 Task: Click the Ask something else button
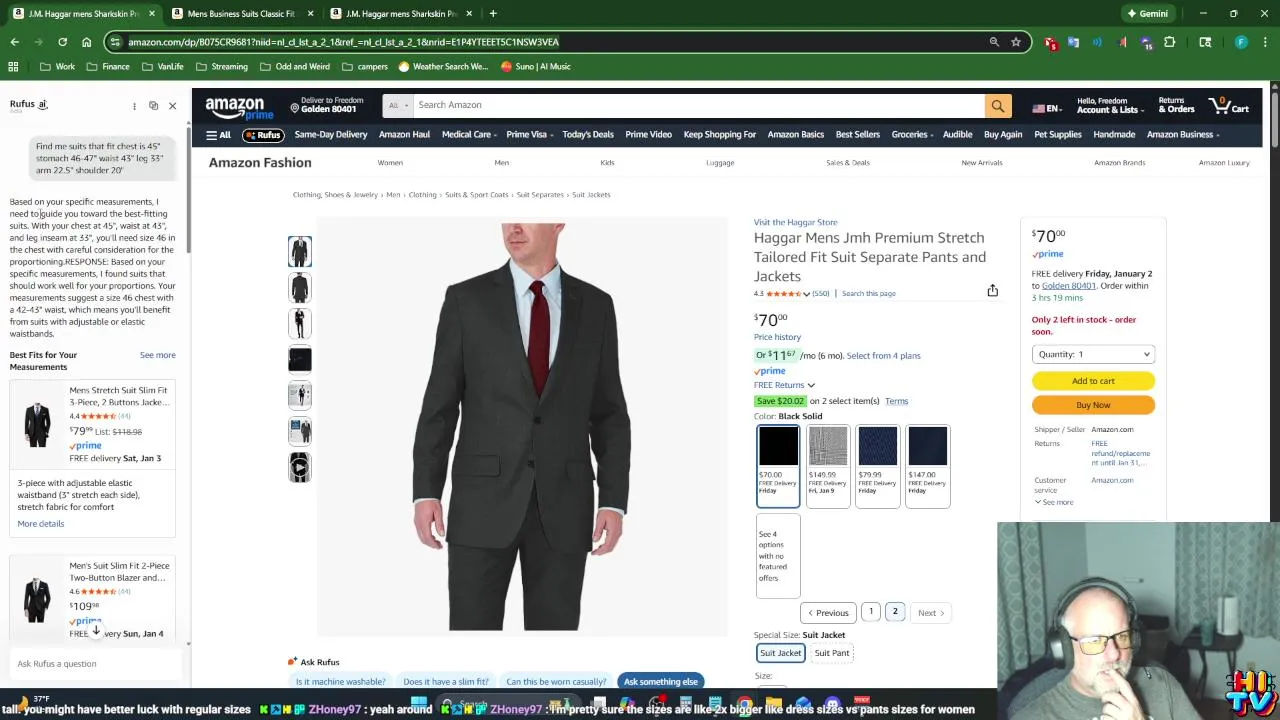661,682
